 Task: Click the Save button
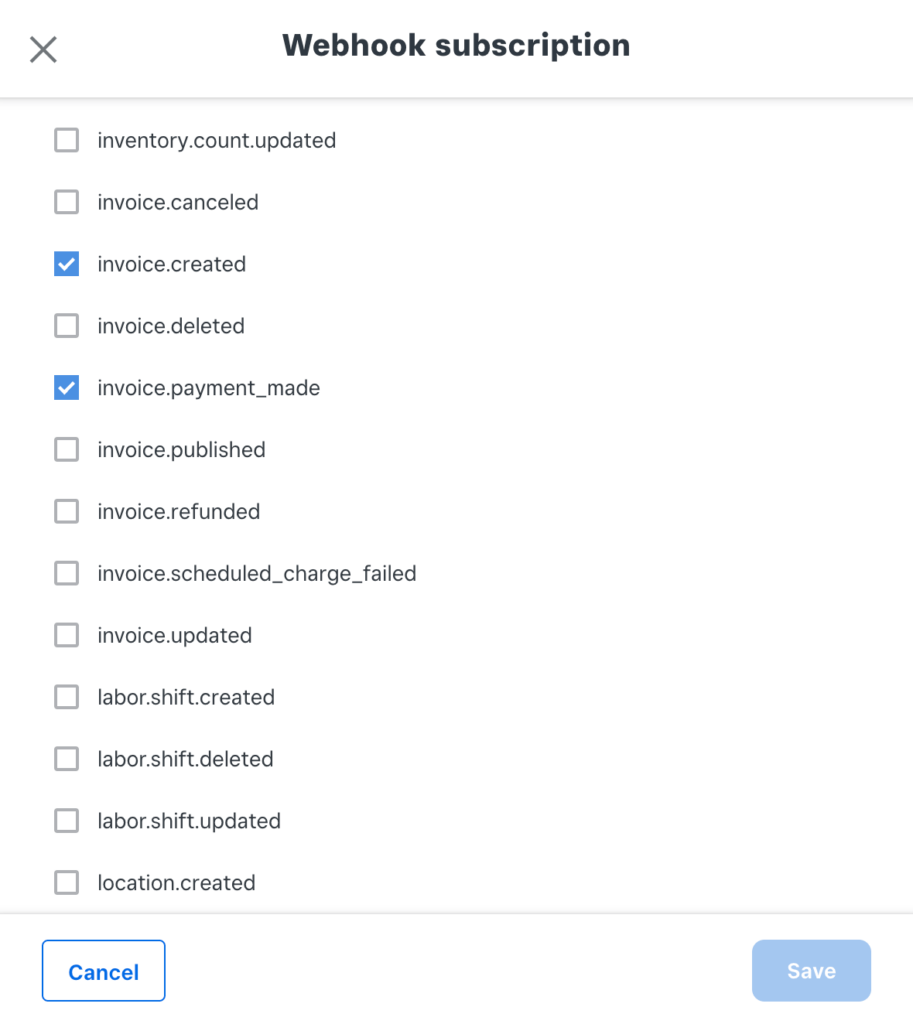coord(811,971)
